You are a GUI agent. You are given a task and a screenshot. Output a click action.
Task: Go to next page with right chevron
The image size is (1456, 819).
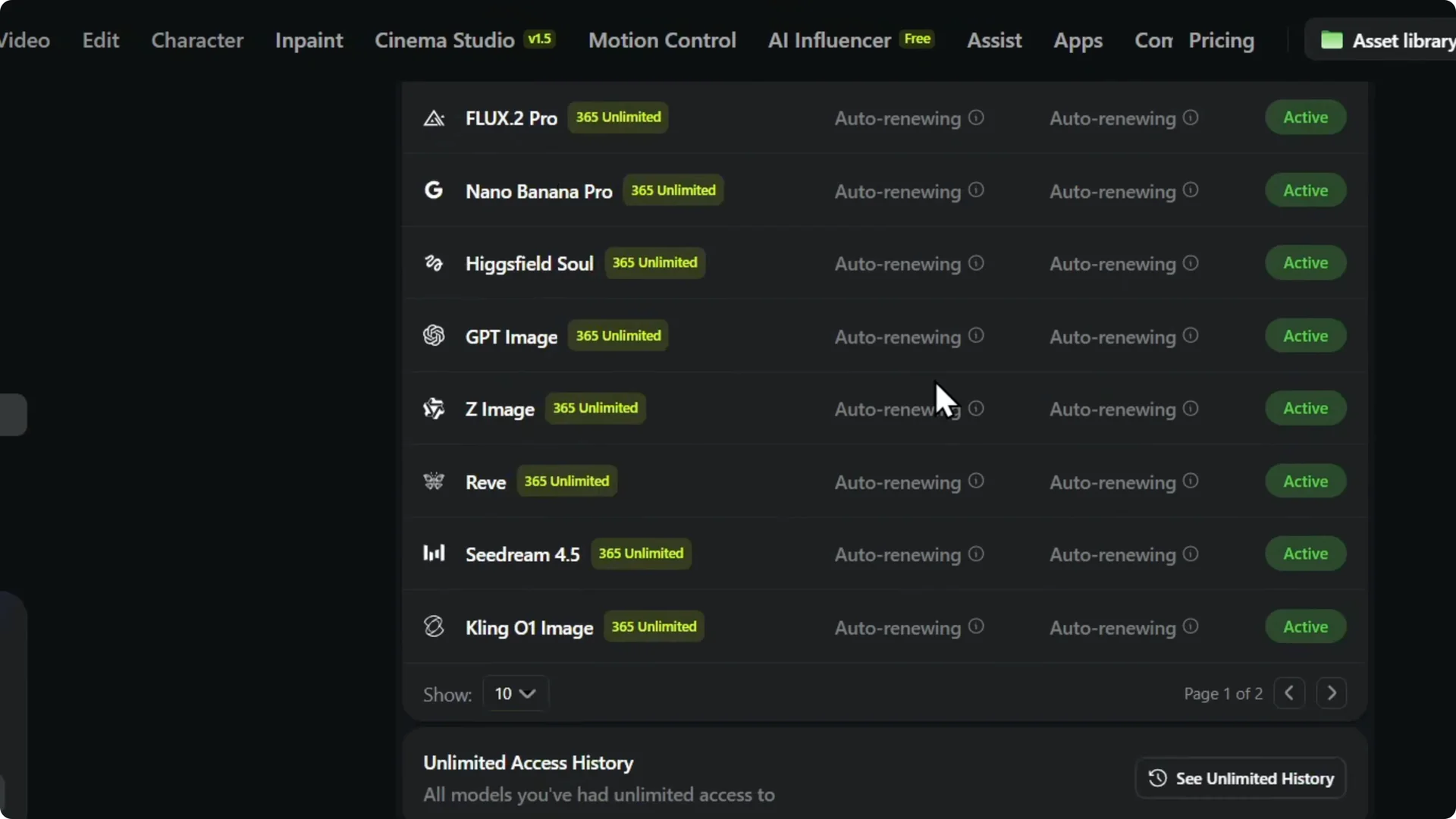tap(1332, 692)
